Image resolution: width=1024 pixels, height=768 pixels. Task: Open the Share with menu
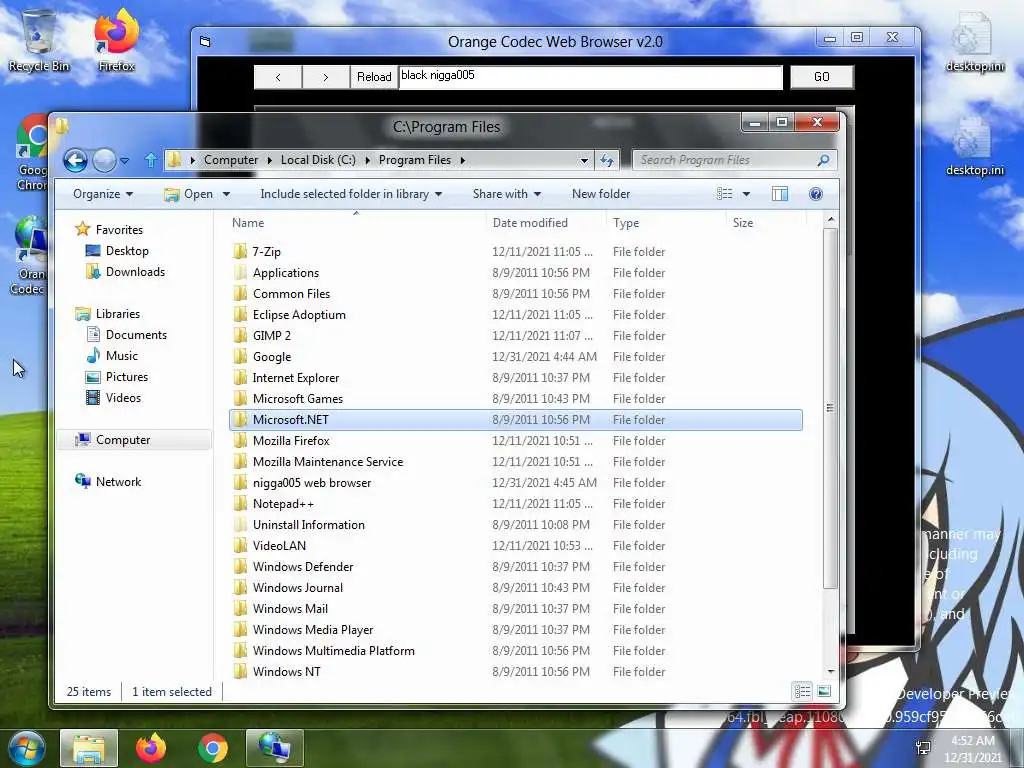click(507, 194)
